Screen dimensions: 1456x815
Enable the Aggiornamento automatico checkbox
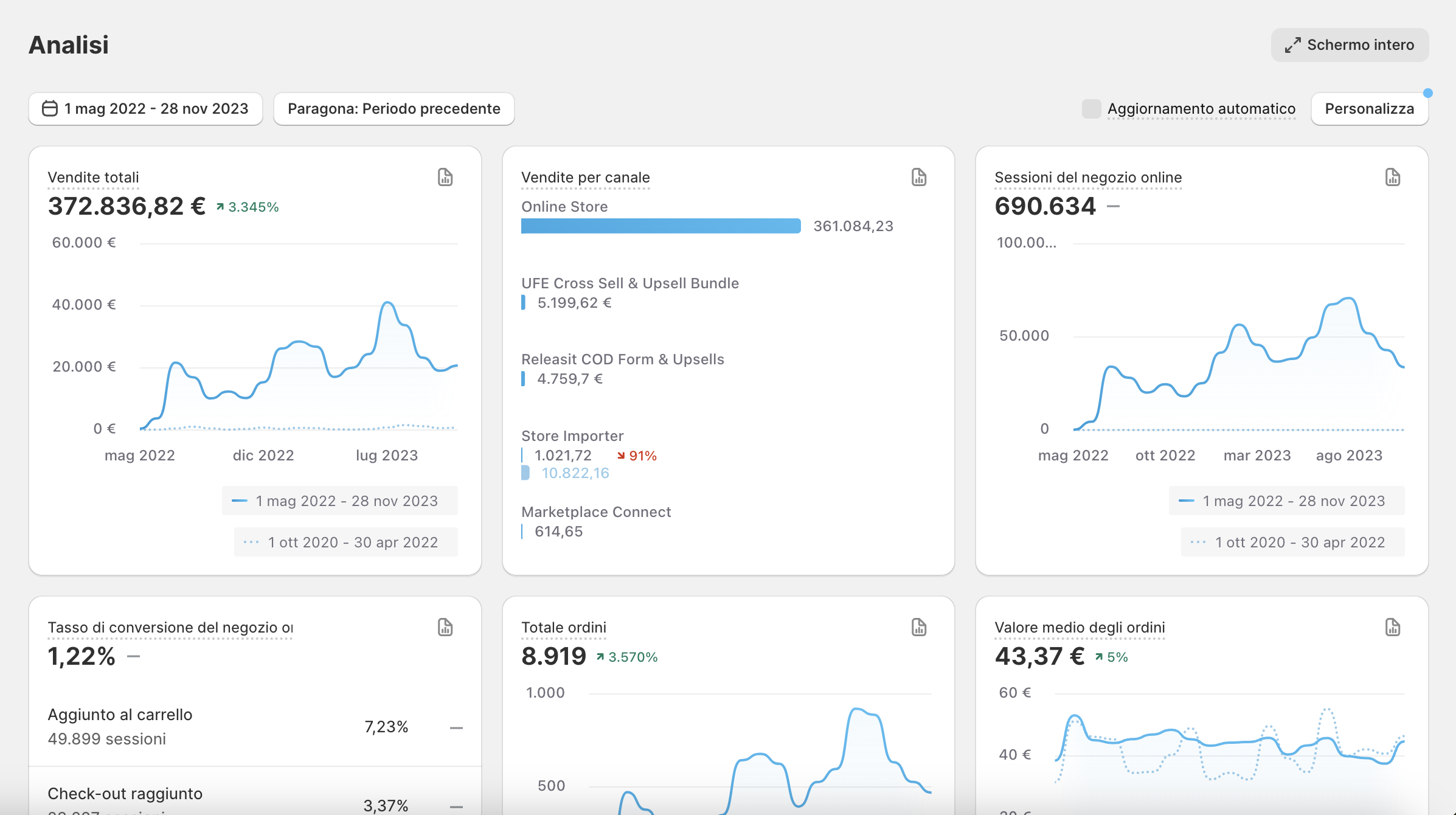coord(1091,109)
